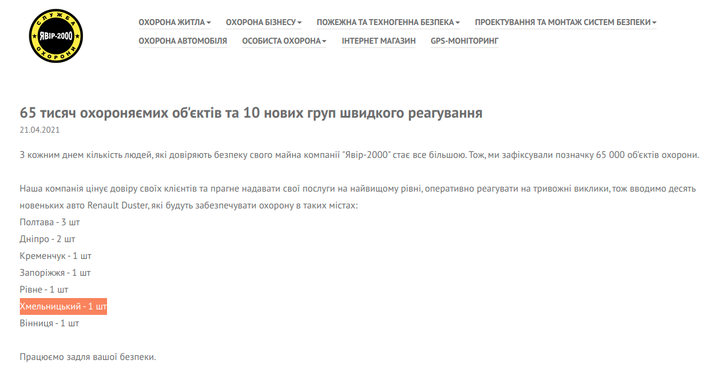Viewport: 727px width, 373px height.
Task: Expand Проектування та монтаж систем безпеки menu
Action: pyautogui.click(x=566, y=22)
